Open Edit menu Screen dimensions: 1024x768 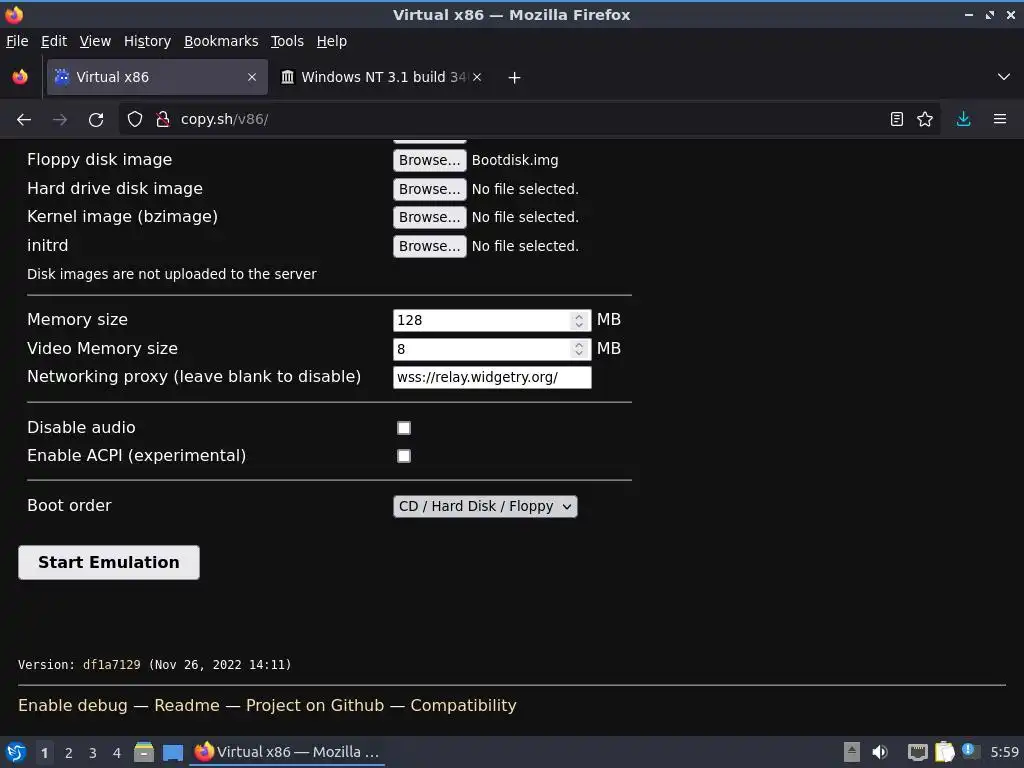coord(54,41)
